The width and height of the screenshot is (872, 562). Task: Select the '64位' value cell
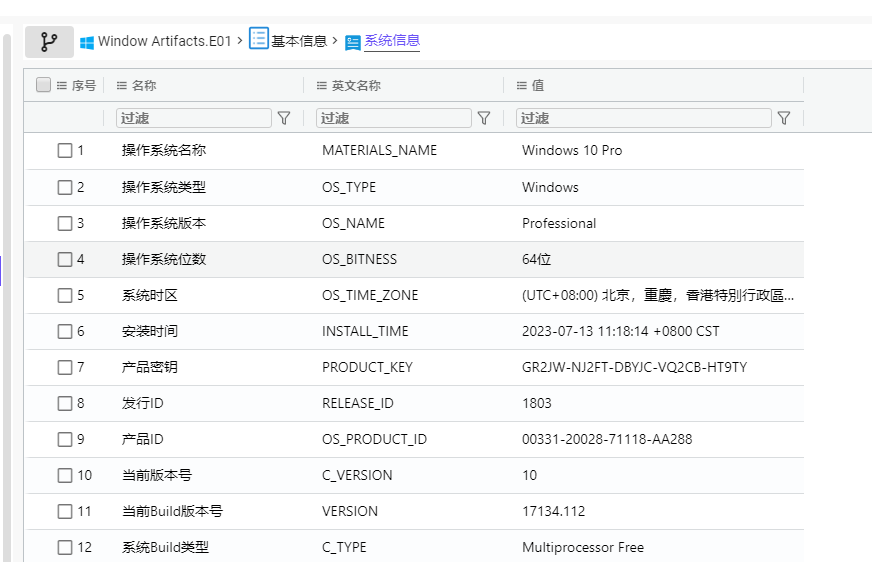(536, 260)
